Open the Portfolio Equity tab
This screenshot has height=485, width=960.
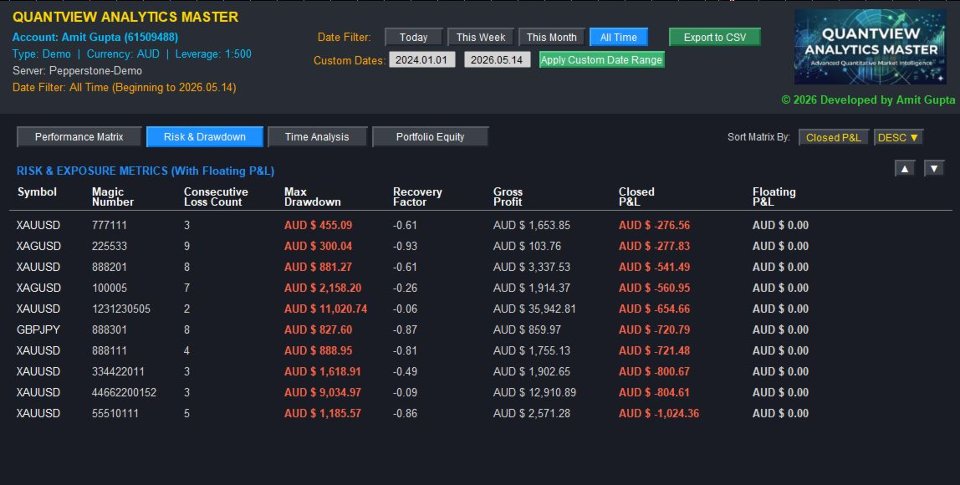430,137
